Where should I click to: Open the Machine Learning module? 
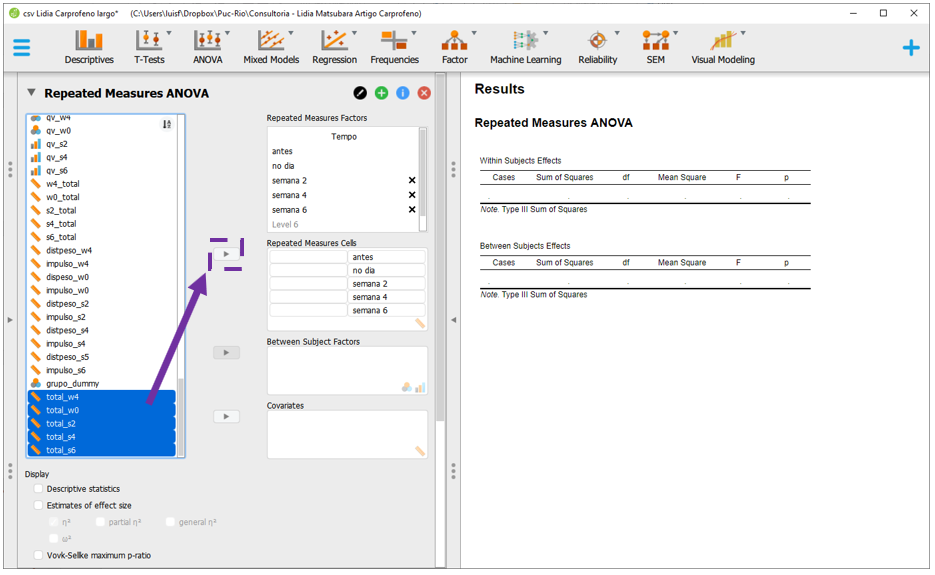pyautogui.click(x=525, y=46)
